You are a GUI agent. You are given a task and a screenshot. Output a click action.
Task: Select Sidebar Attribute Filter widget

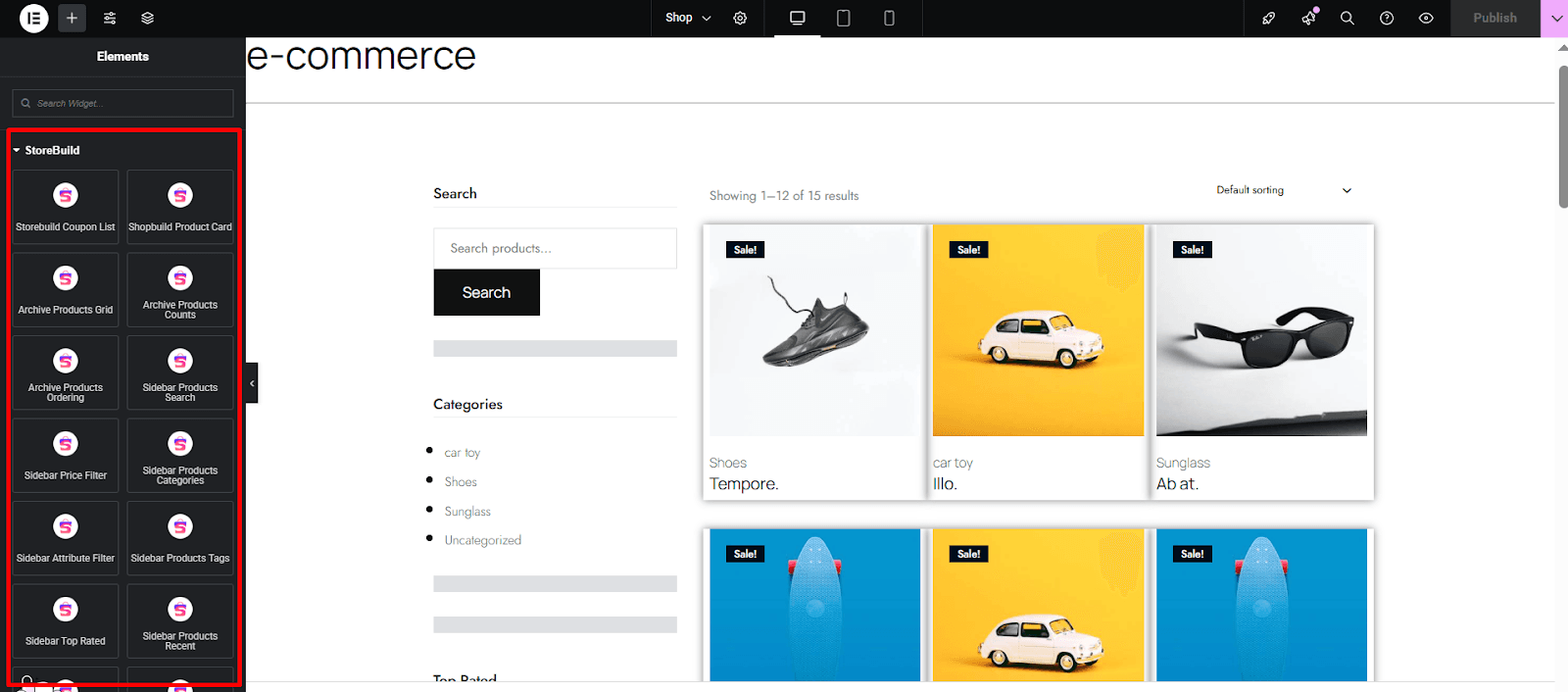(66, 538)
